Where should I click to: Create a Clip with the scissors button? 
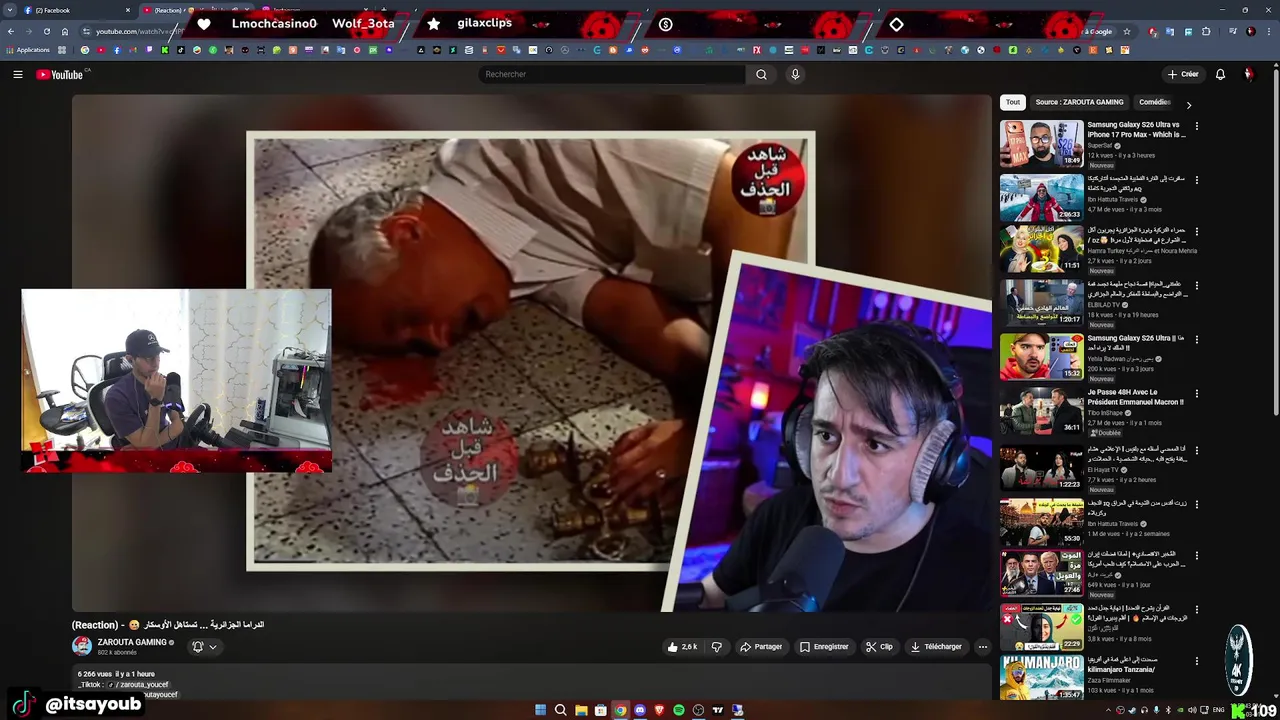point(879,647)
